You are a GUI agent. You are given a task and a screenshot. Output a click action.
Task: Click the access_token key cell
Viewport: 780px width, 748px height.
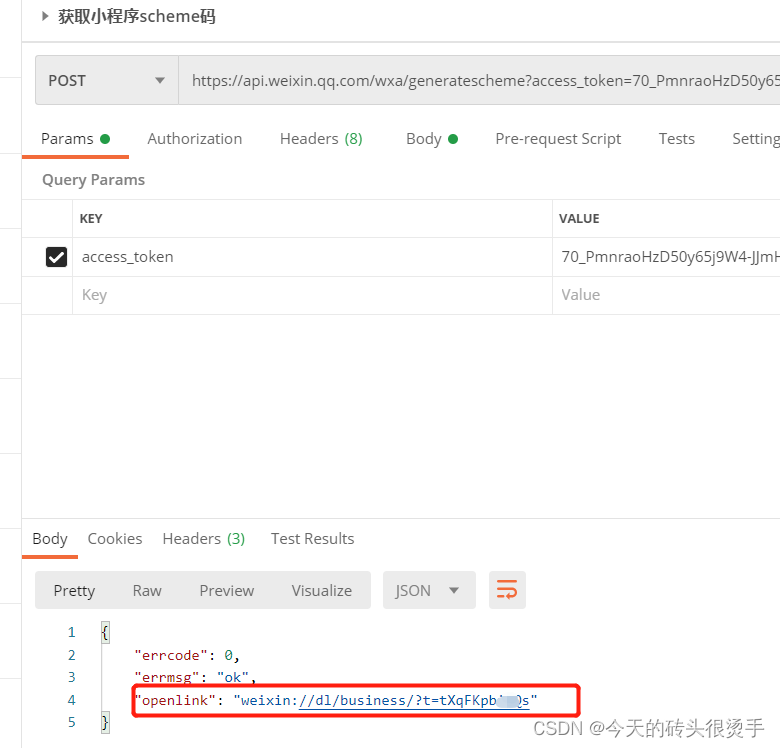coord(312,257)
